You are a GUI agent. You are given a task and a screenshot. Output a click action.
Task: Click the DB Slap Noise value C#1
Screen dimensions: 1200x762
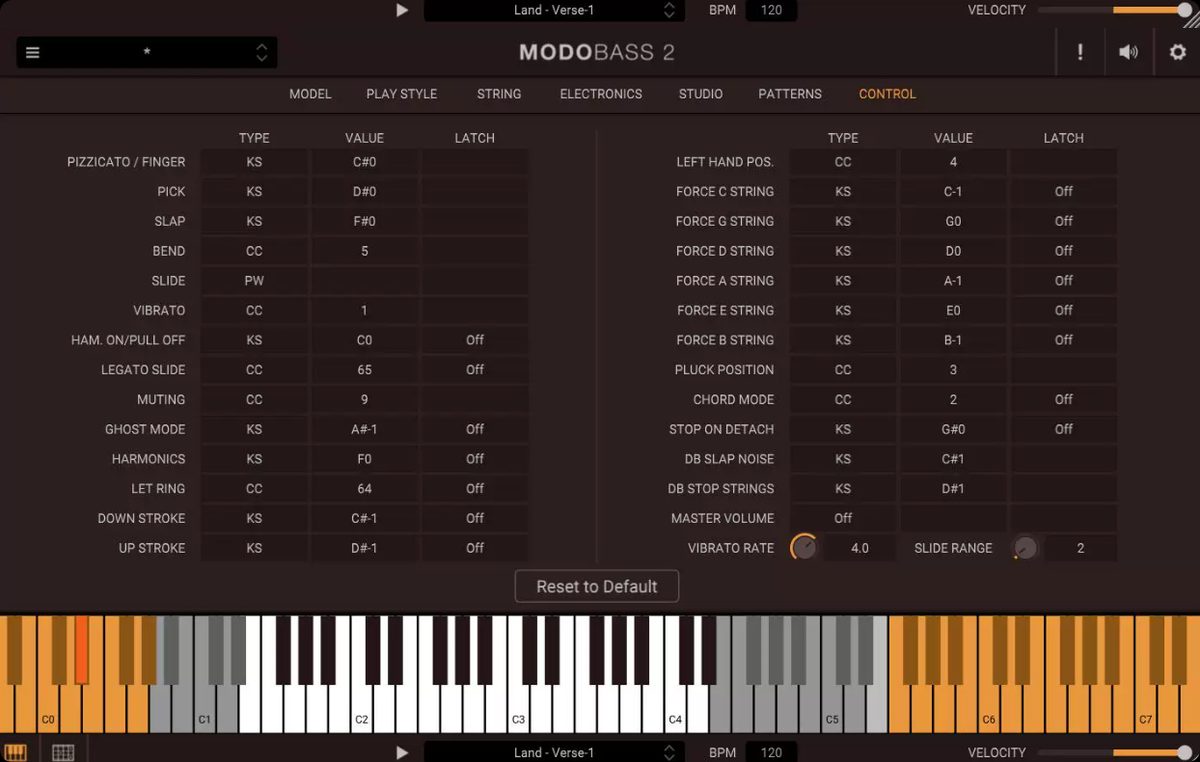pos(953,459)
